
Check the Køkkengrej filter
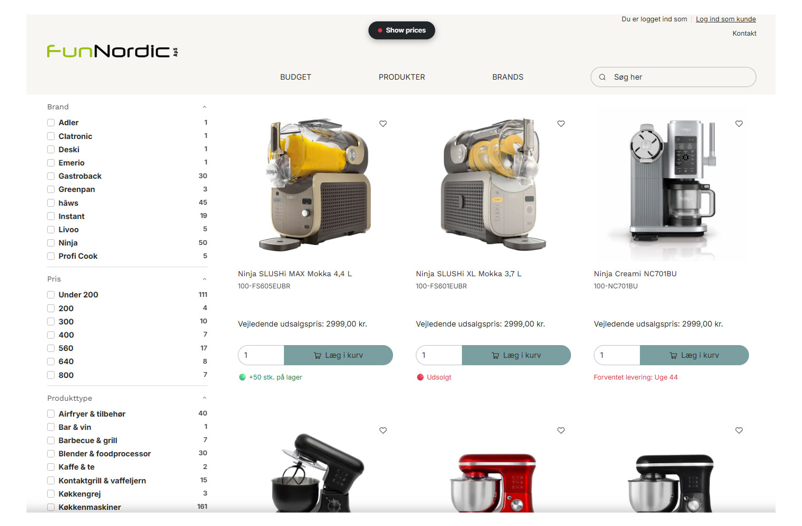pos(51,494)
